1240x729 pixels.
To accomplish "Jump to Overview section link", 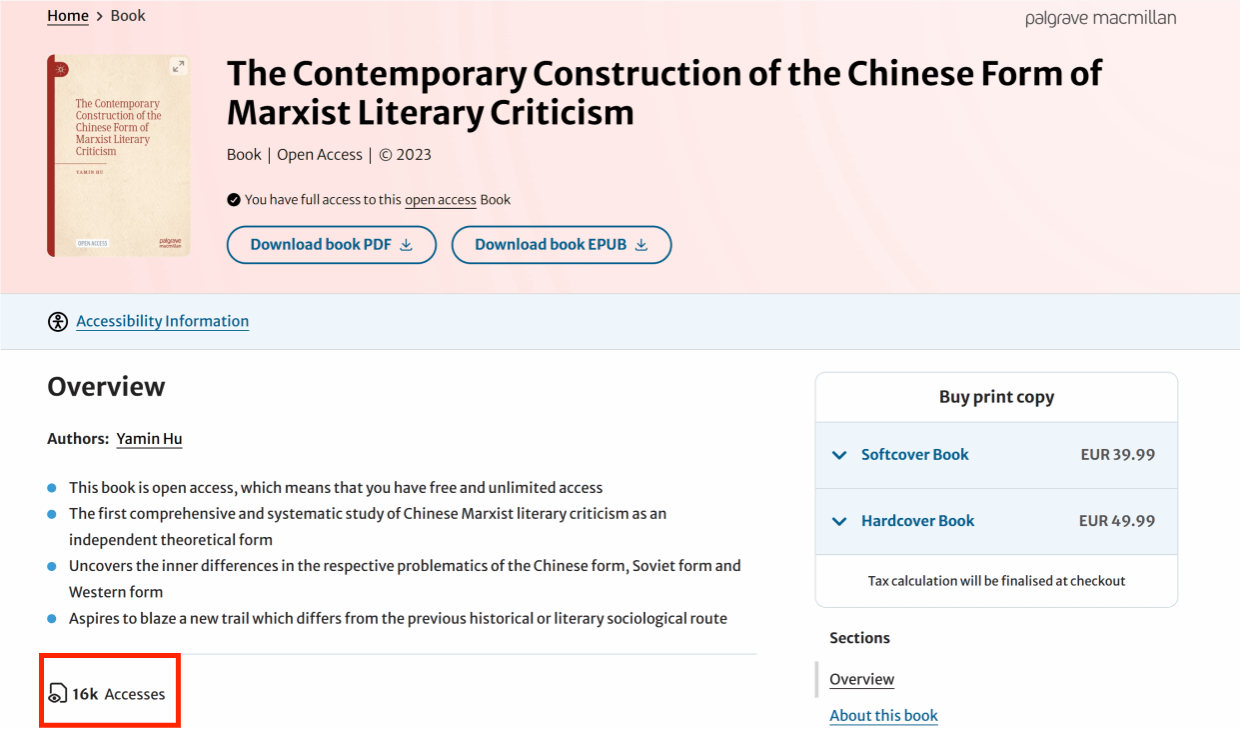I will (x=862, y=679).
